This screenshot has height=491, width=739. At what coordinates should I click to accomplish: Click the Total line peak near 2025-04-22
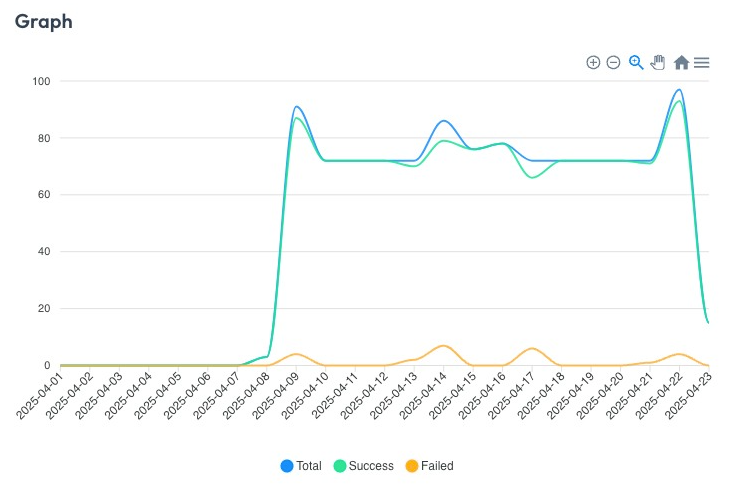point(679,90)
